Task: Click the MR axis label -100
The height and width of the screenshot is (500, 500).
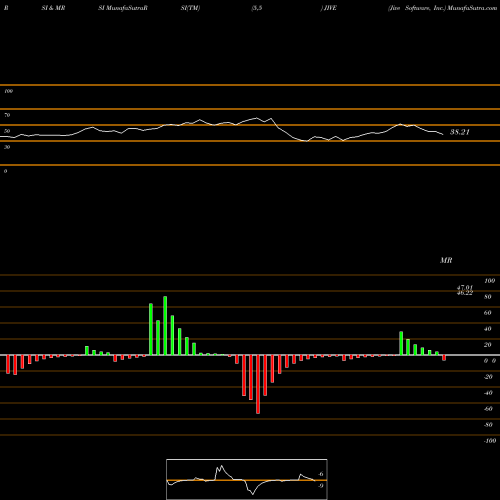Action: click(x=490, y=441)
